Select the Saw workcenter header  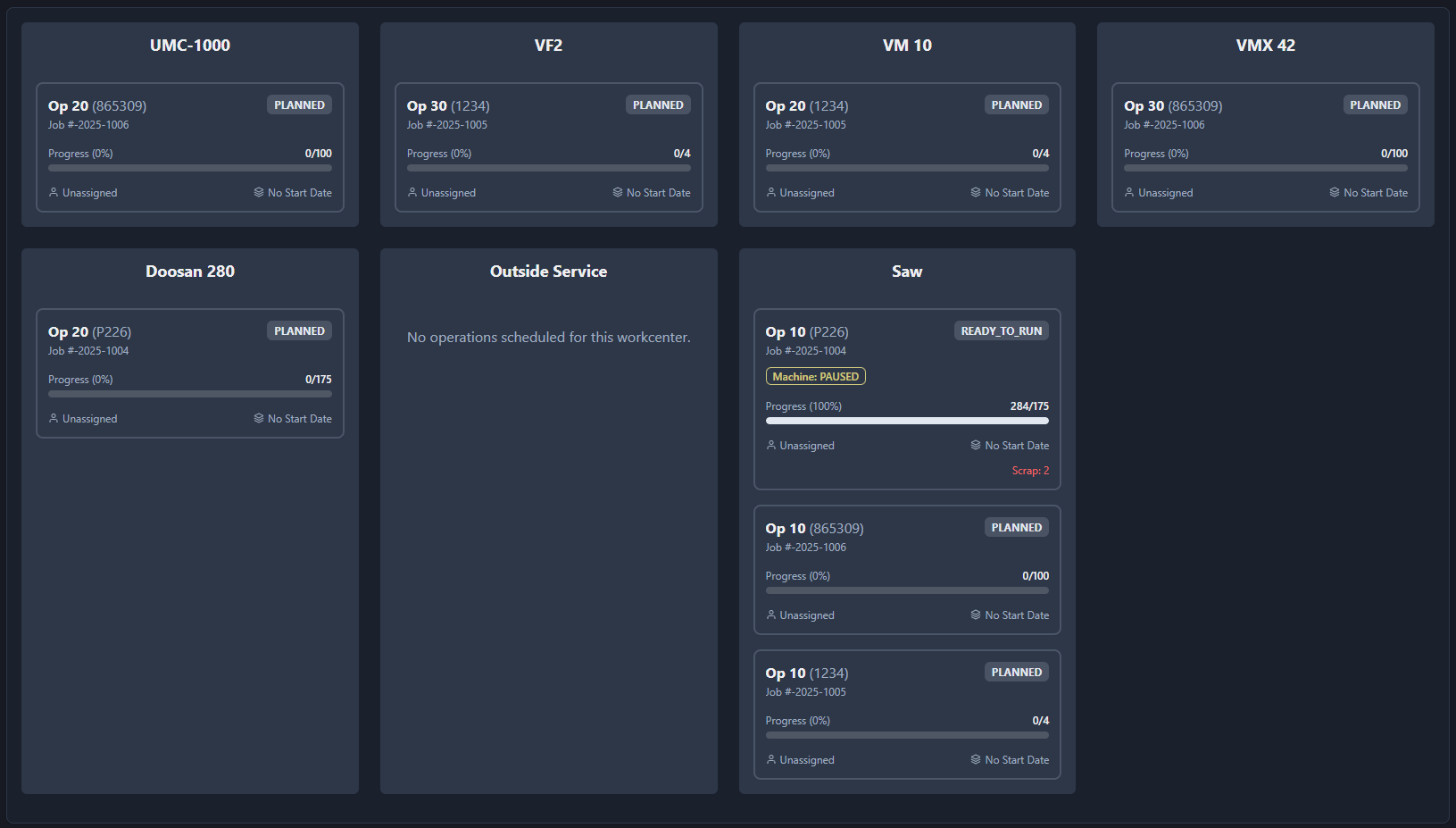(907, 272)
